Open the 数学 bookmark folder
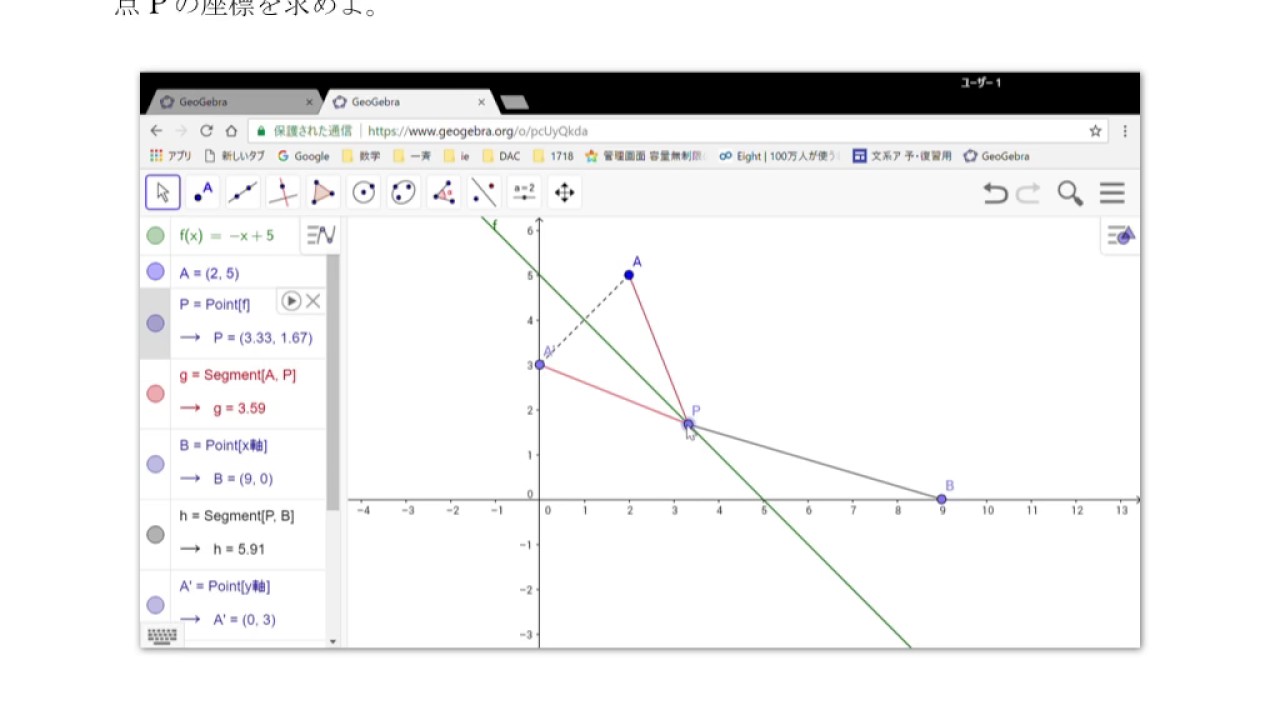The image size is (1280, 720). [361, 156]
